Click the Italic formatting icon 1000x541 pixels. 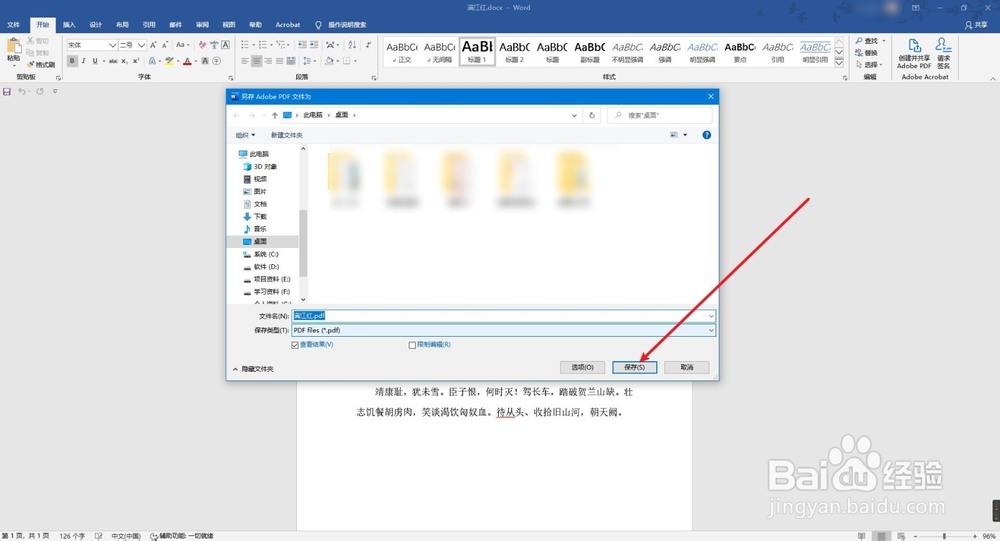[84, 61]
